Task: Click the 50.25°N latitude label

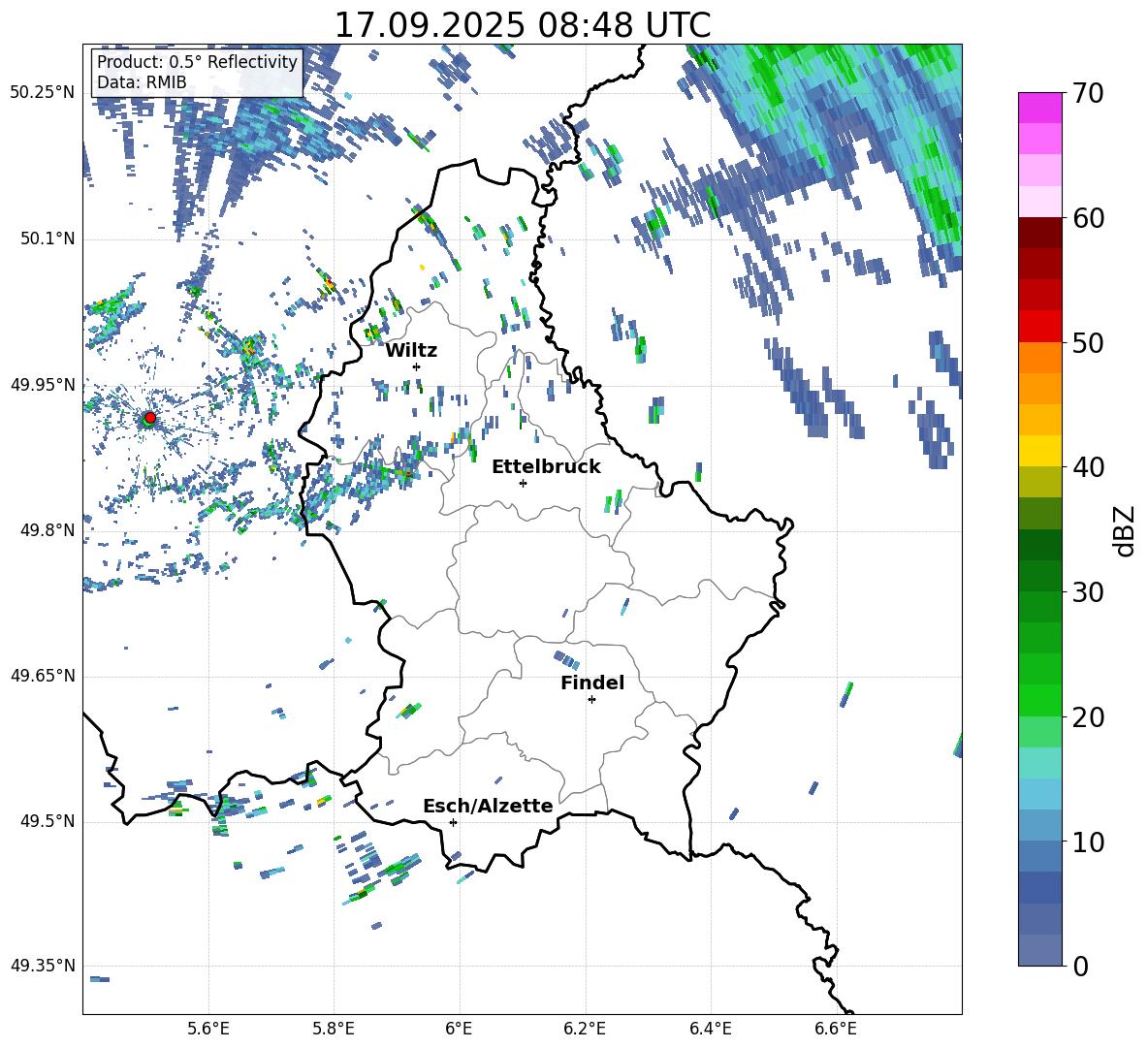Action: (43, 93)
